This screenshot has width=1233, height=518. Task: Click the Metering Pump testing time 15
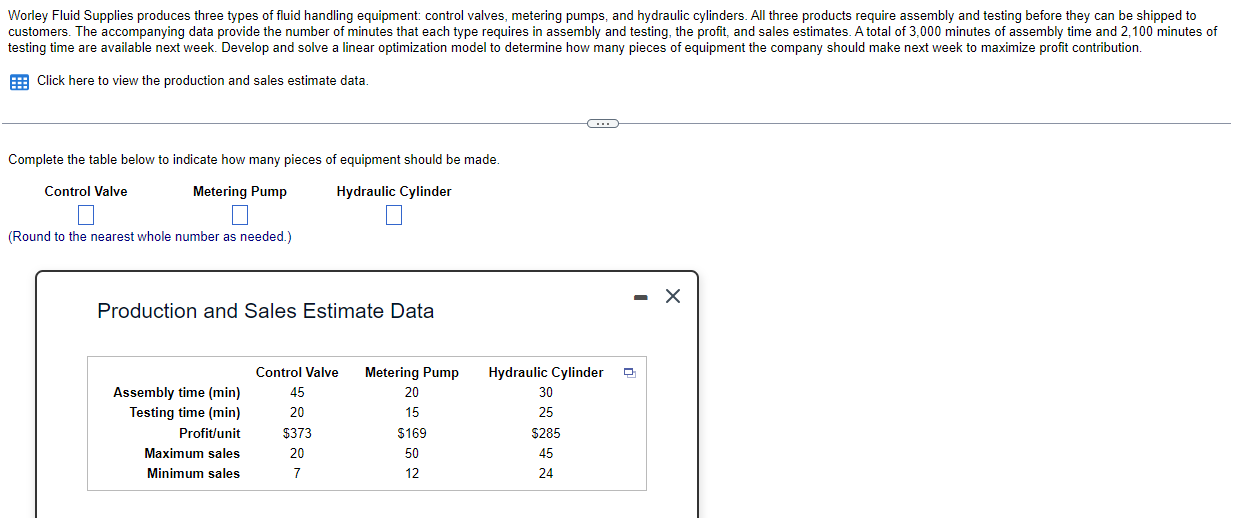[412, 413]
